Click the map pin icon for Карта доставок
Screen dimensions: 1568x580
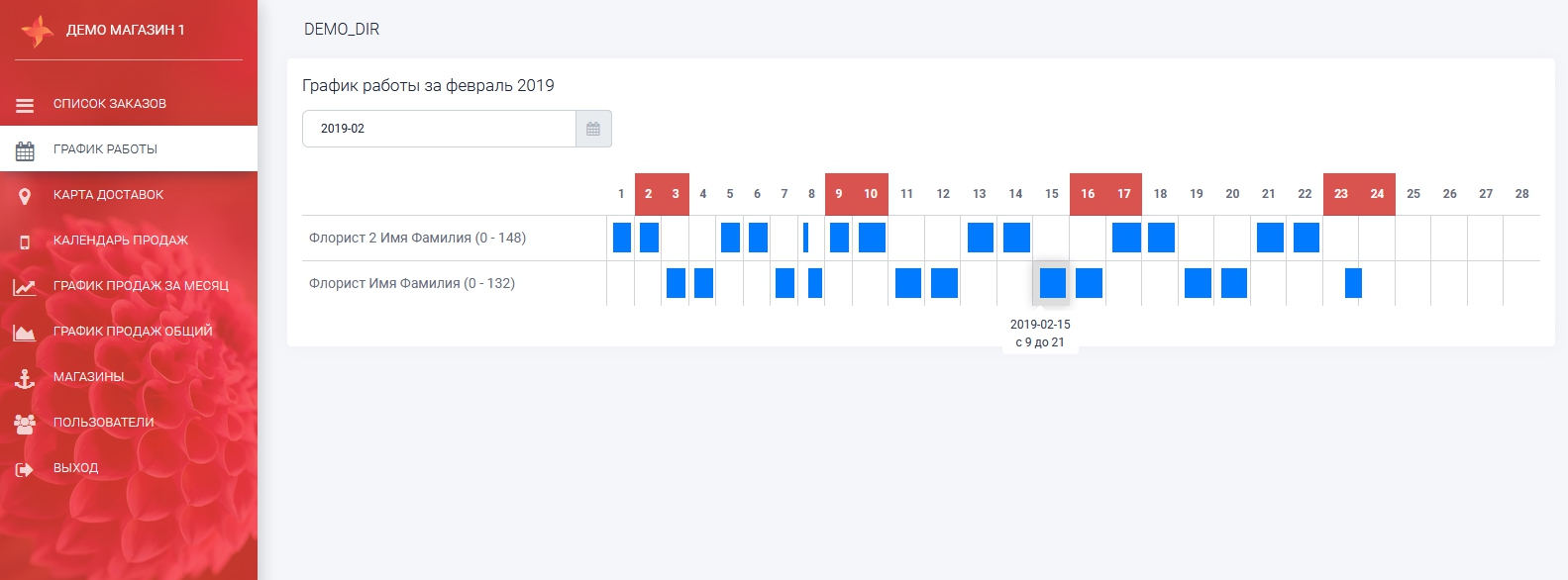click(25, 196)
